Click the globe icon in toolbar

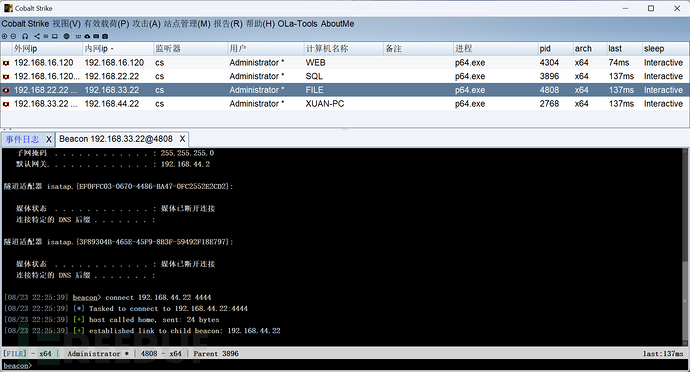coord(66,36)
